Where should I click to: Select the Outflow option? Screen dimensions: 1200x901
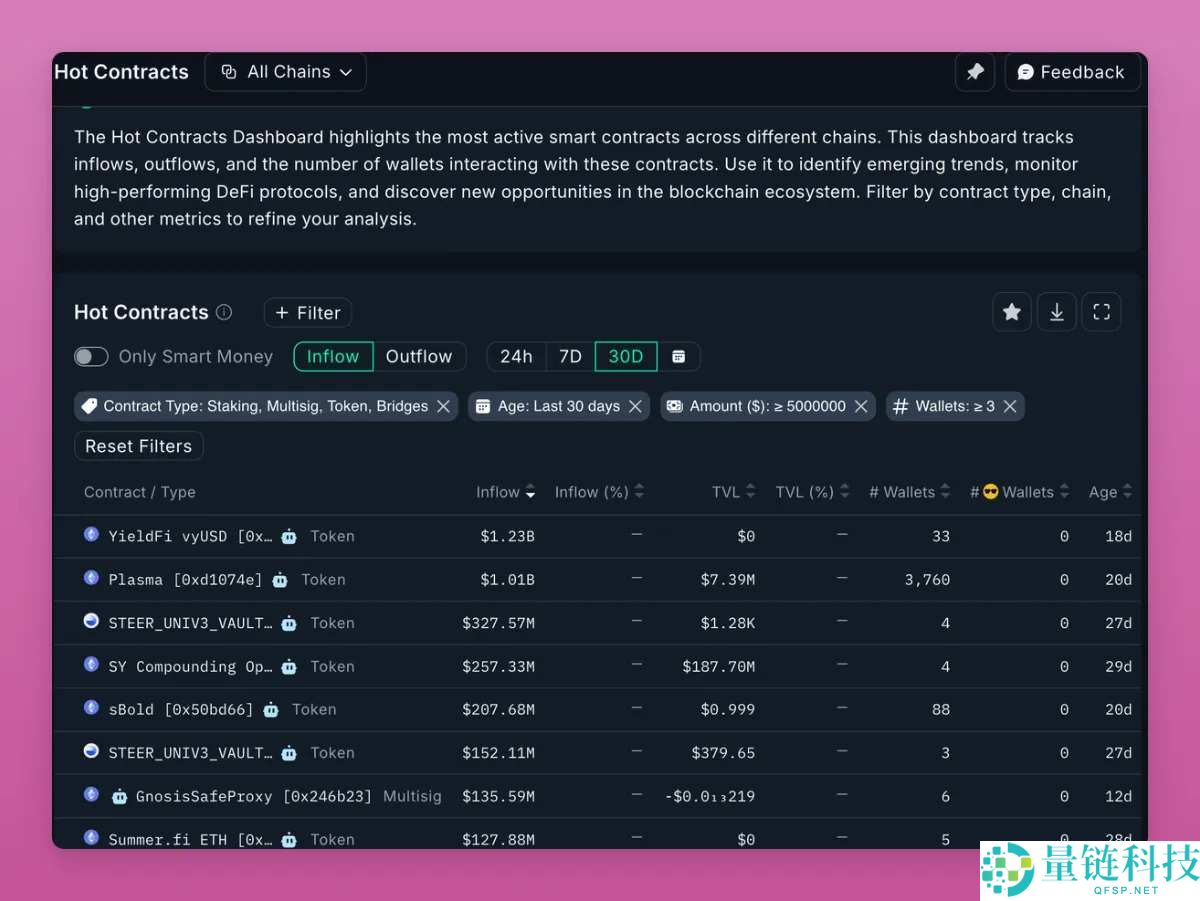click(419, 357)
